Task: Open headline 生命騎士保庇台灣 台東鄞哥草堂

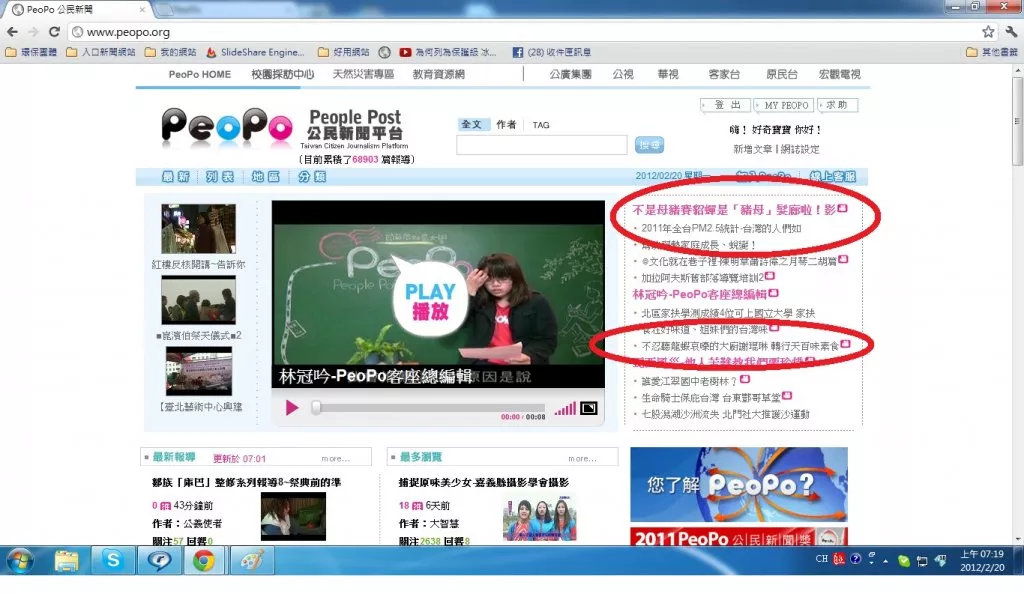Action: pyautogui.click(x=711, y=397)
